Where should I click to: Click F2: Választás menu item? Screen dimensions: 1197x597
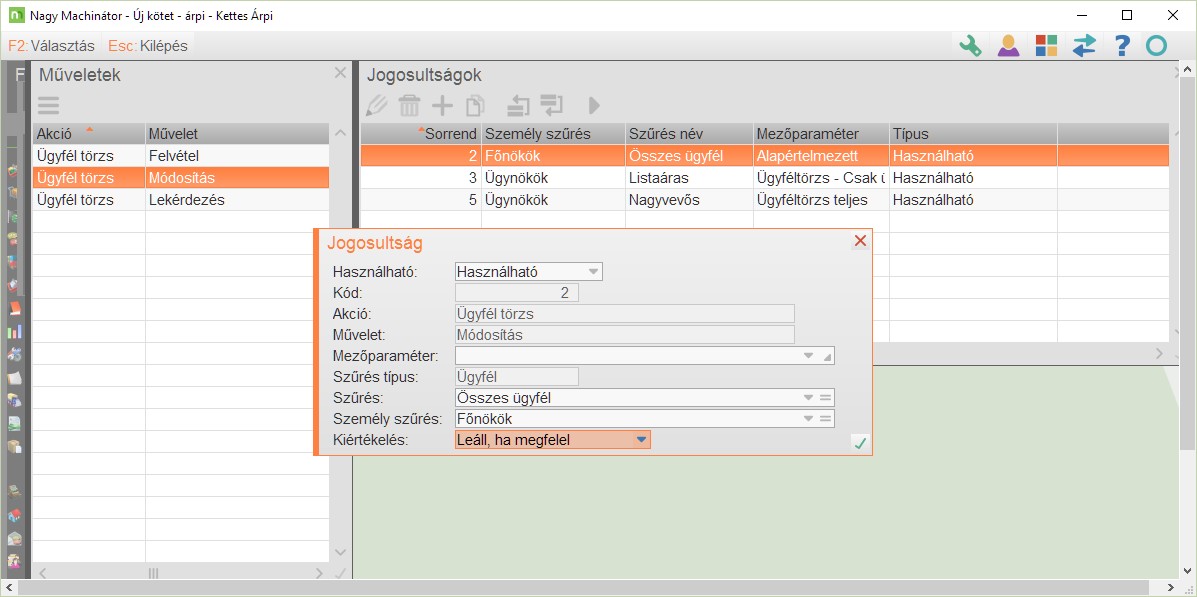click(x=51, y=46)
